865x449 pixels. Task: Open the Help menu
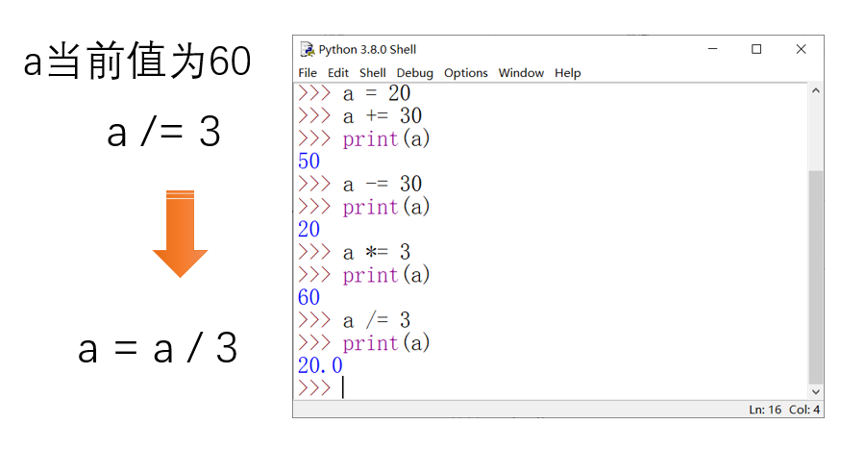click(568, 73)
